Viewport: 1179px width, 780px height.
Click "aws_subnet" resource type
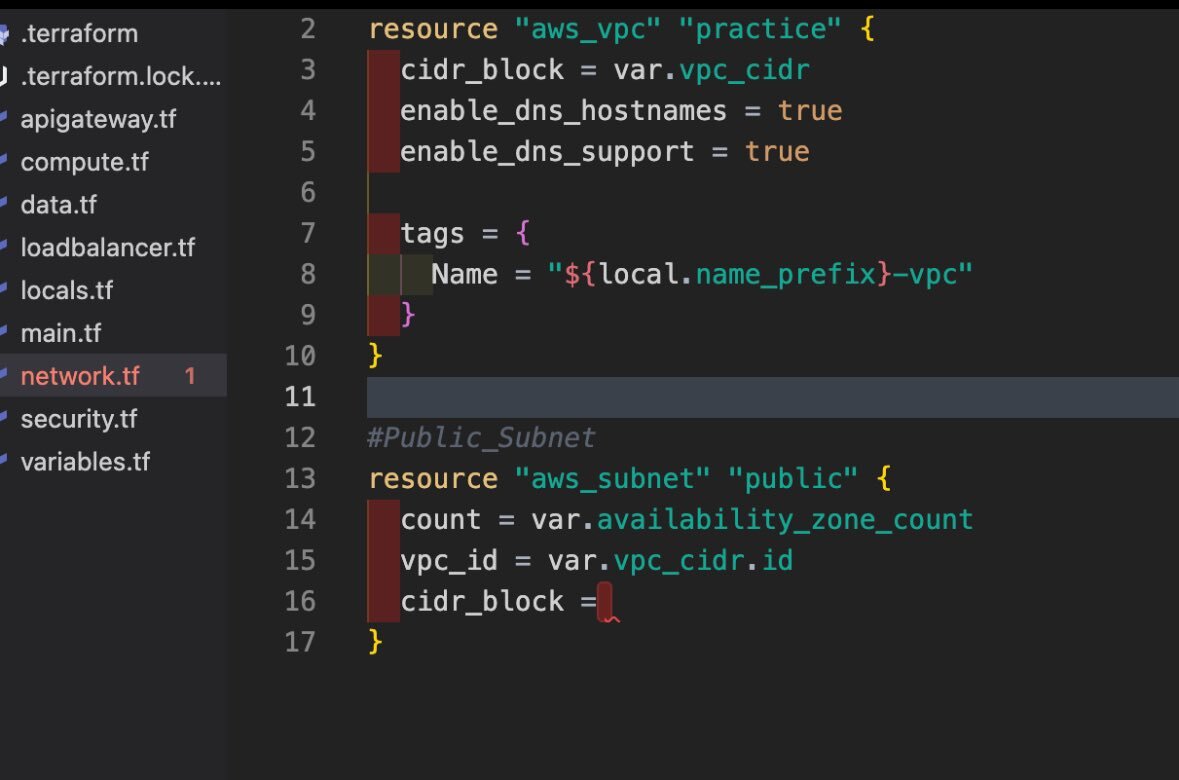(612, 479)
